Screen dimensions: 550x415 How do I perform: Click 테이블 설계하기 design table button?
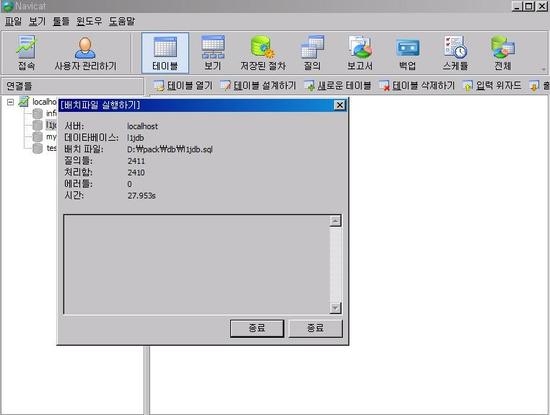[x=258, y=86]
